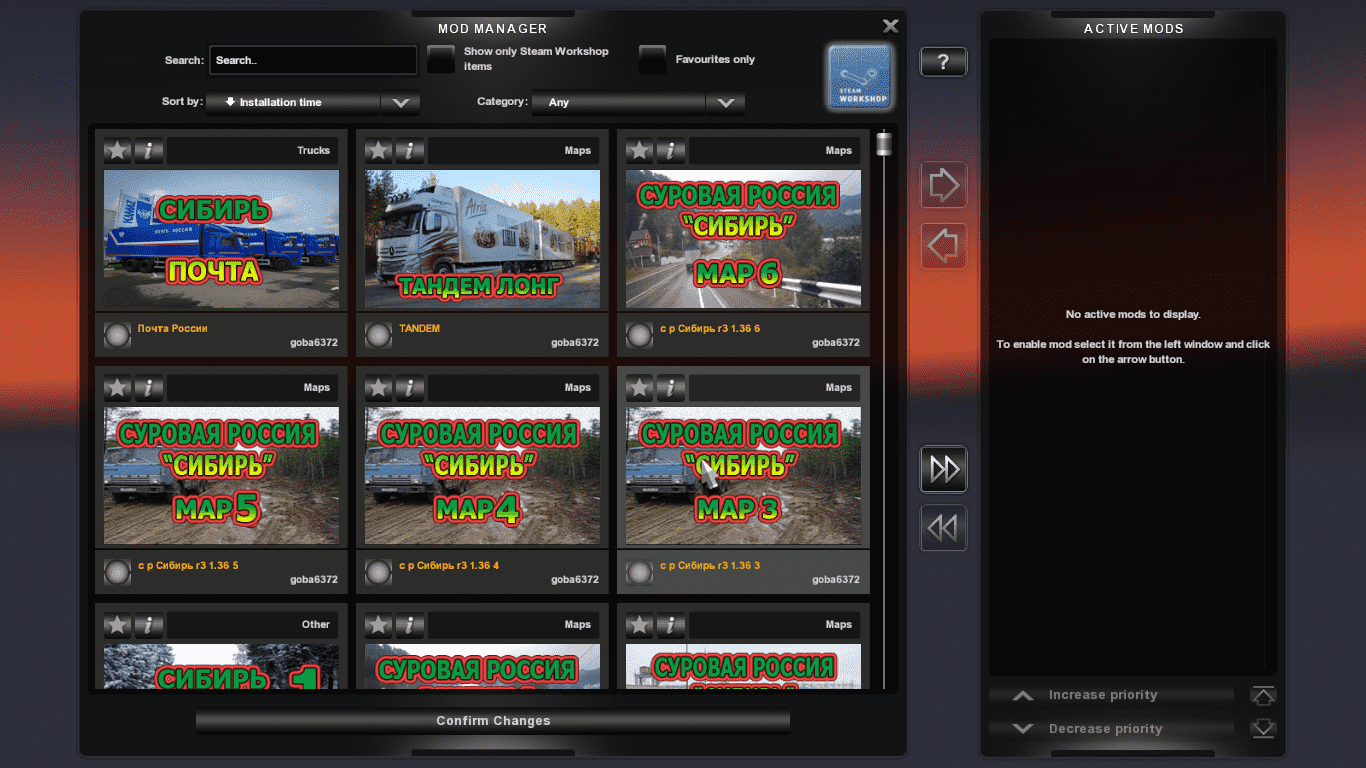Select the Суровая Россия Map 5 thumbnail
The width and height of the screenshot is (1366, 768).
point(221,476)
